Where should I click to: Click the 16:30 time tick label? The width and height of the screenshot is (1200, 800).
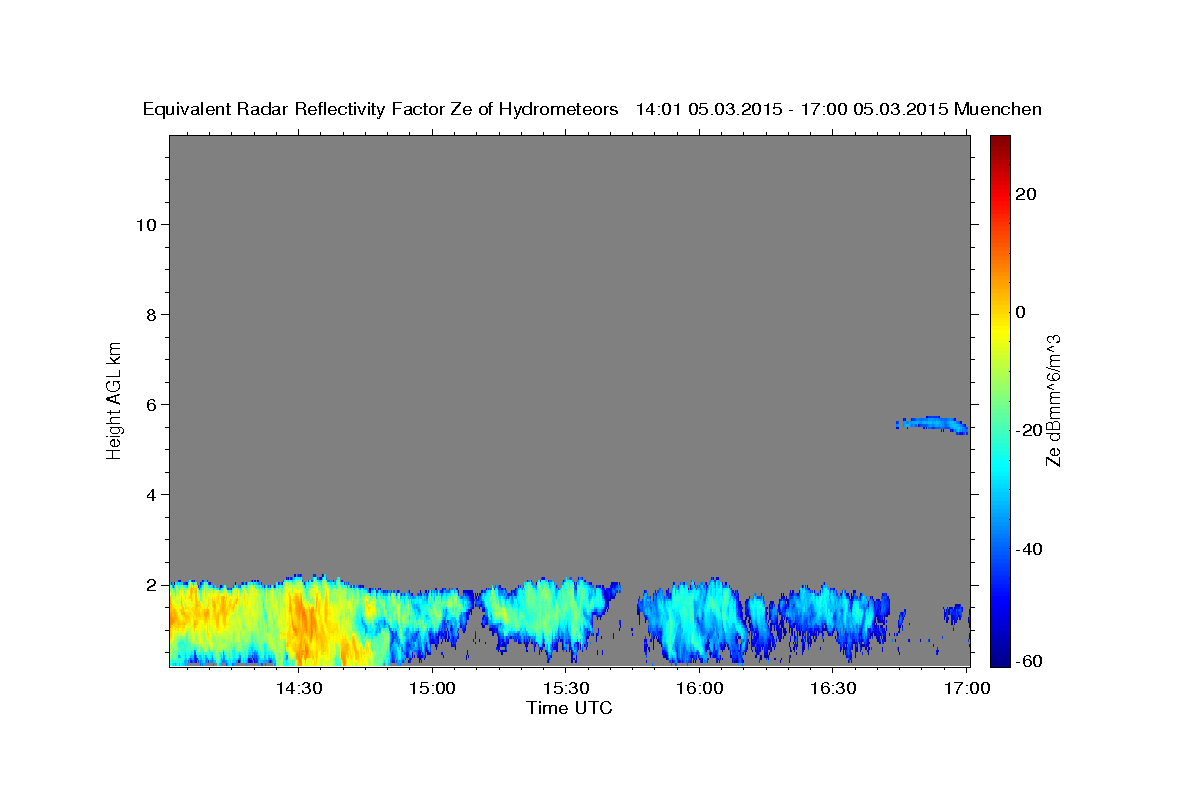[833, 688]
